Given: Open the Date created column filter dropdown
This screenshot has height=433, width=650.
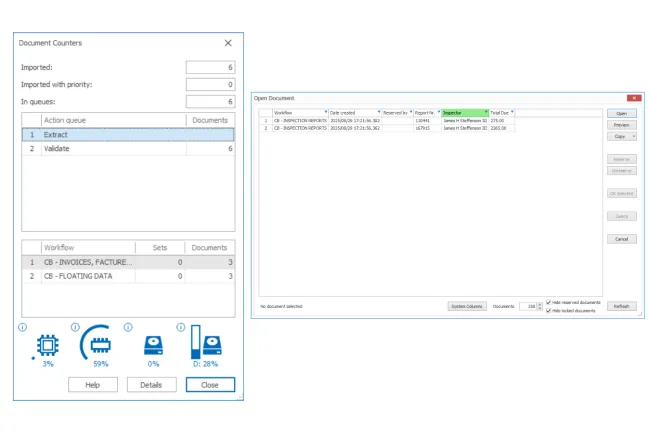Looking at the screenshot, I should tap(378, 112).
